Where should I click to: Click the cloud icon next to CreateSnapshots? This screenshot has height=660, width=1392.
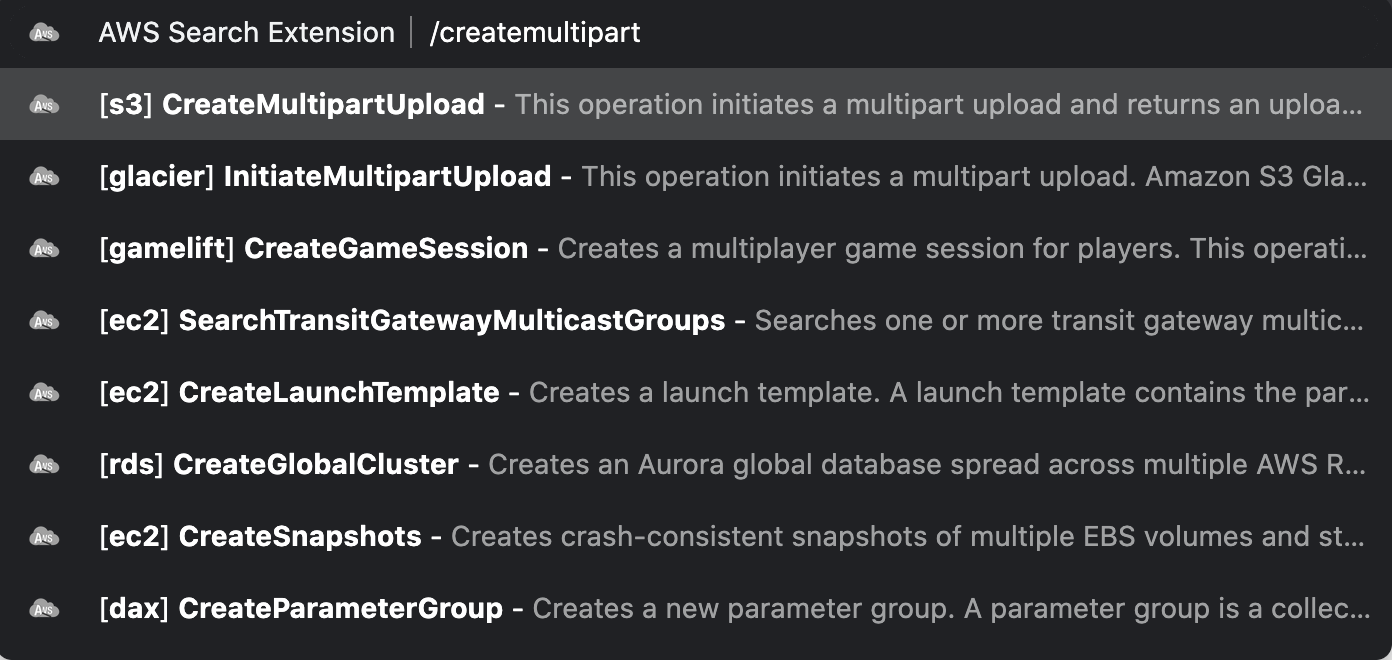[44, 537]
